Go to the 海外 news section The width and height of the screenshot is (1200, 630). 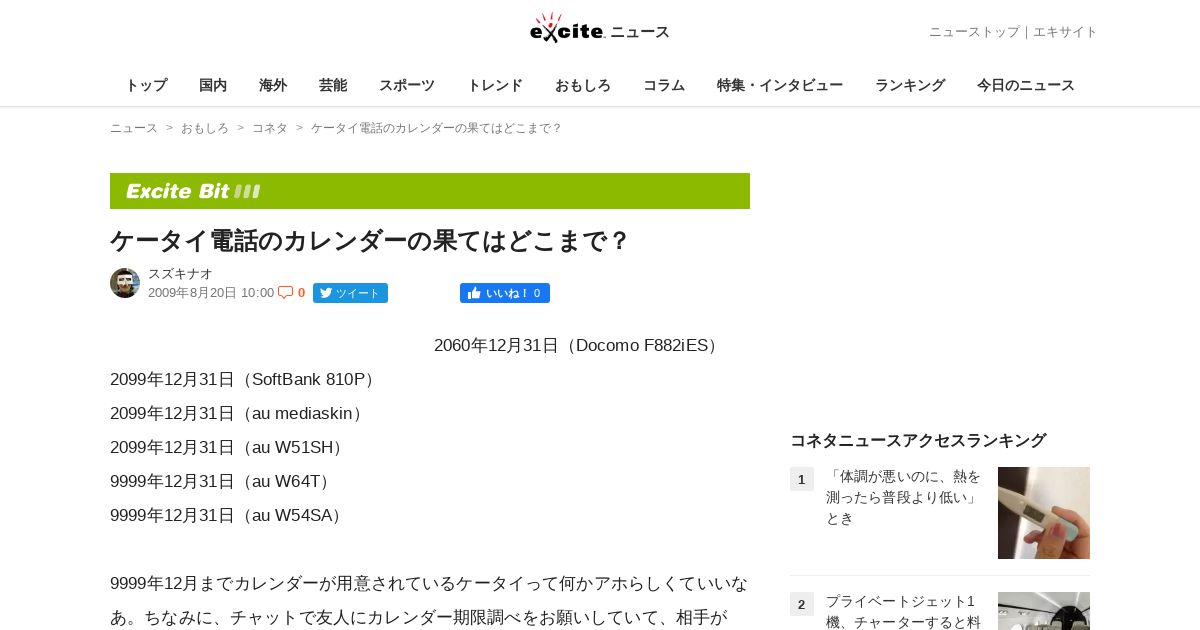click(273, 85)
